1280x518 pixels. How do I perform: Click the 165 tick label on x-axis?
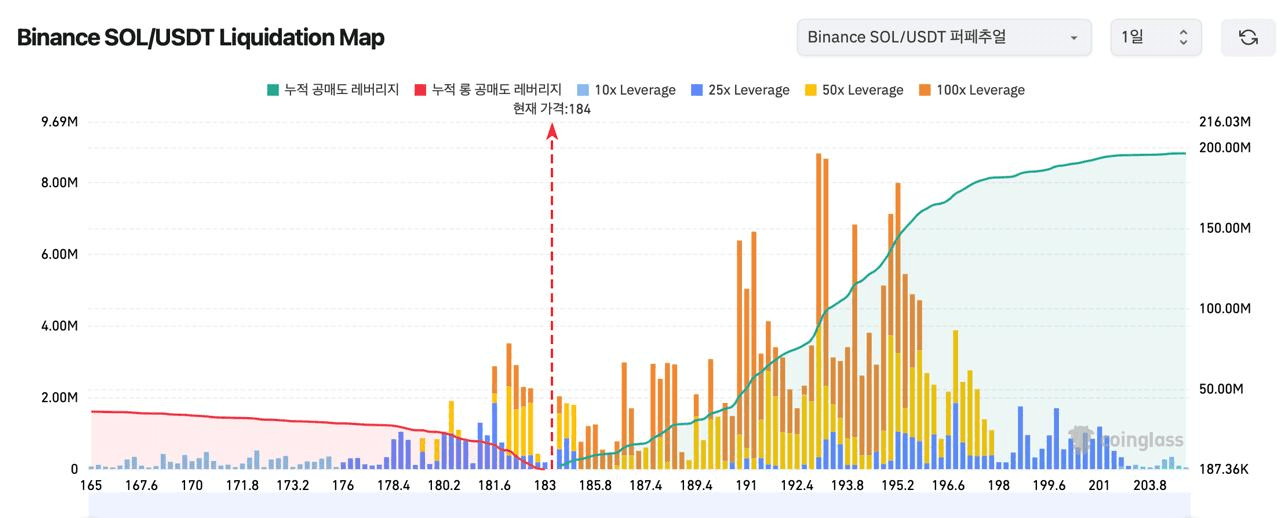91,485
